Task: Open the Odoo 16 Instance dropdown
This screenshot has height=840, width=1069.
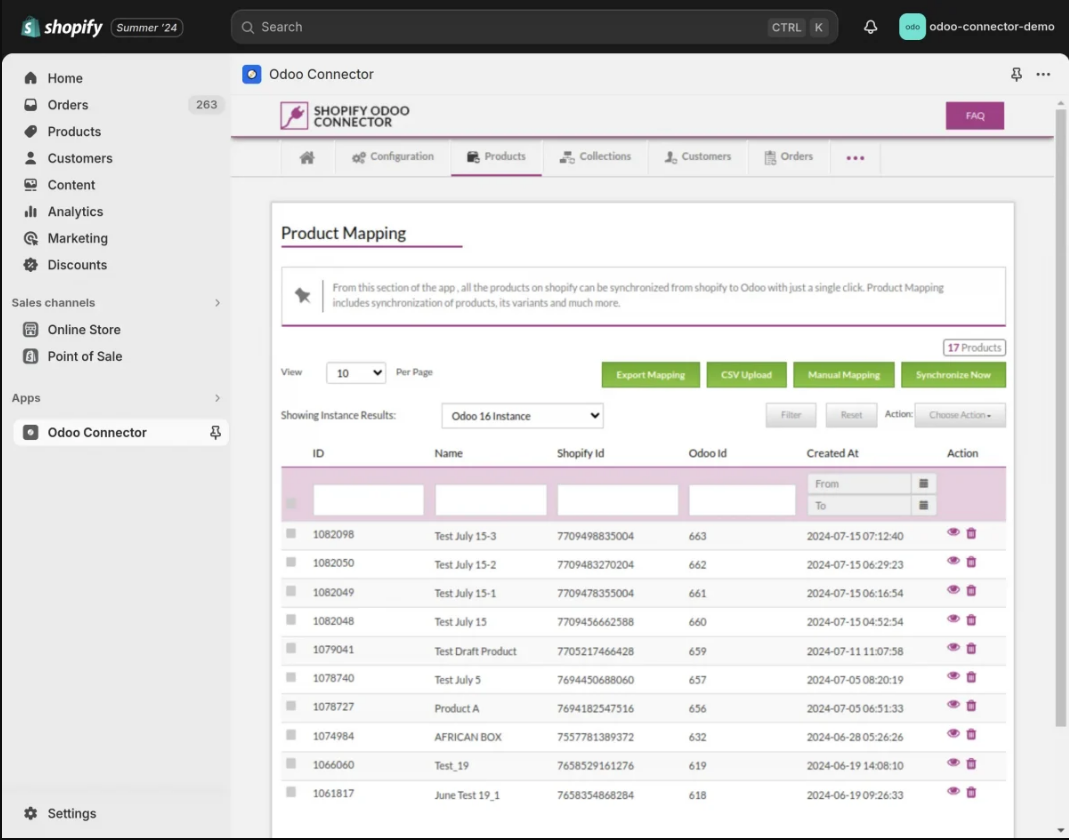Action: (522, 416)
